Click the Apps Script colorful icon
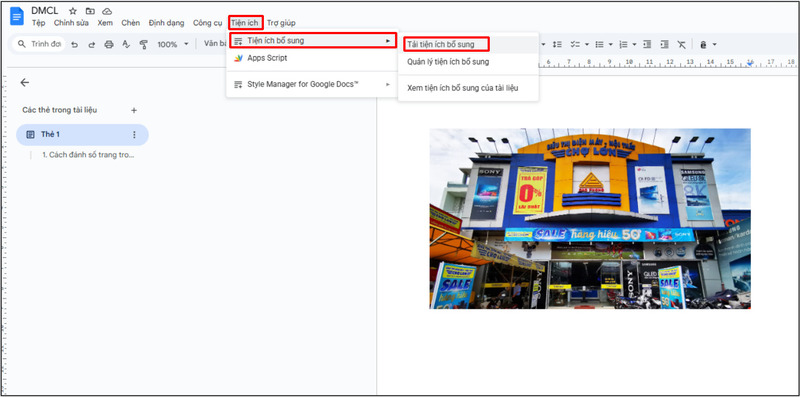This screenshot has width=800, height=397. 238,58
